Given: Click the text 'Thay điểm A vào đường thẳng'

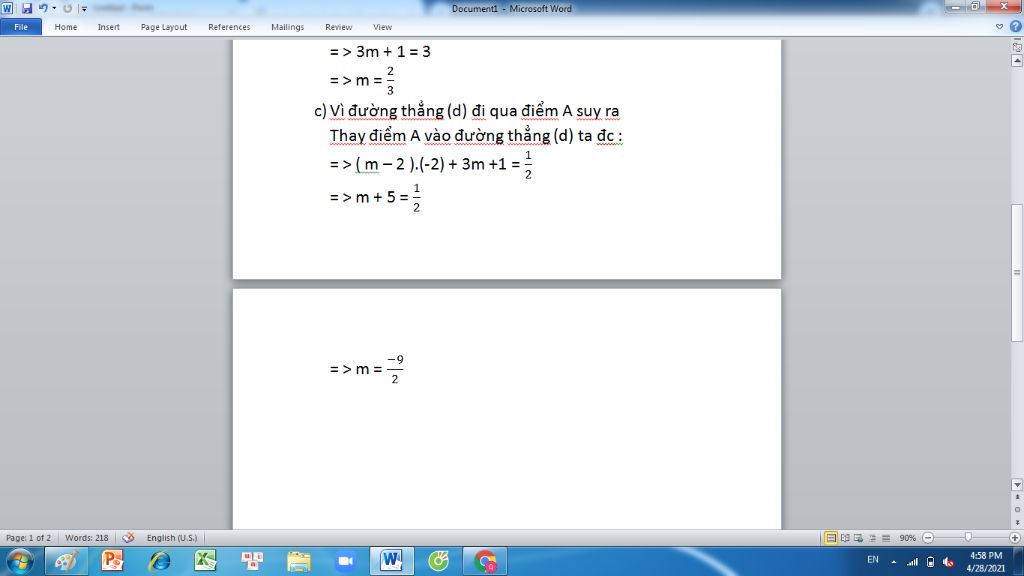Looking at the screenshot, I should tap(440, 136).
